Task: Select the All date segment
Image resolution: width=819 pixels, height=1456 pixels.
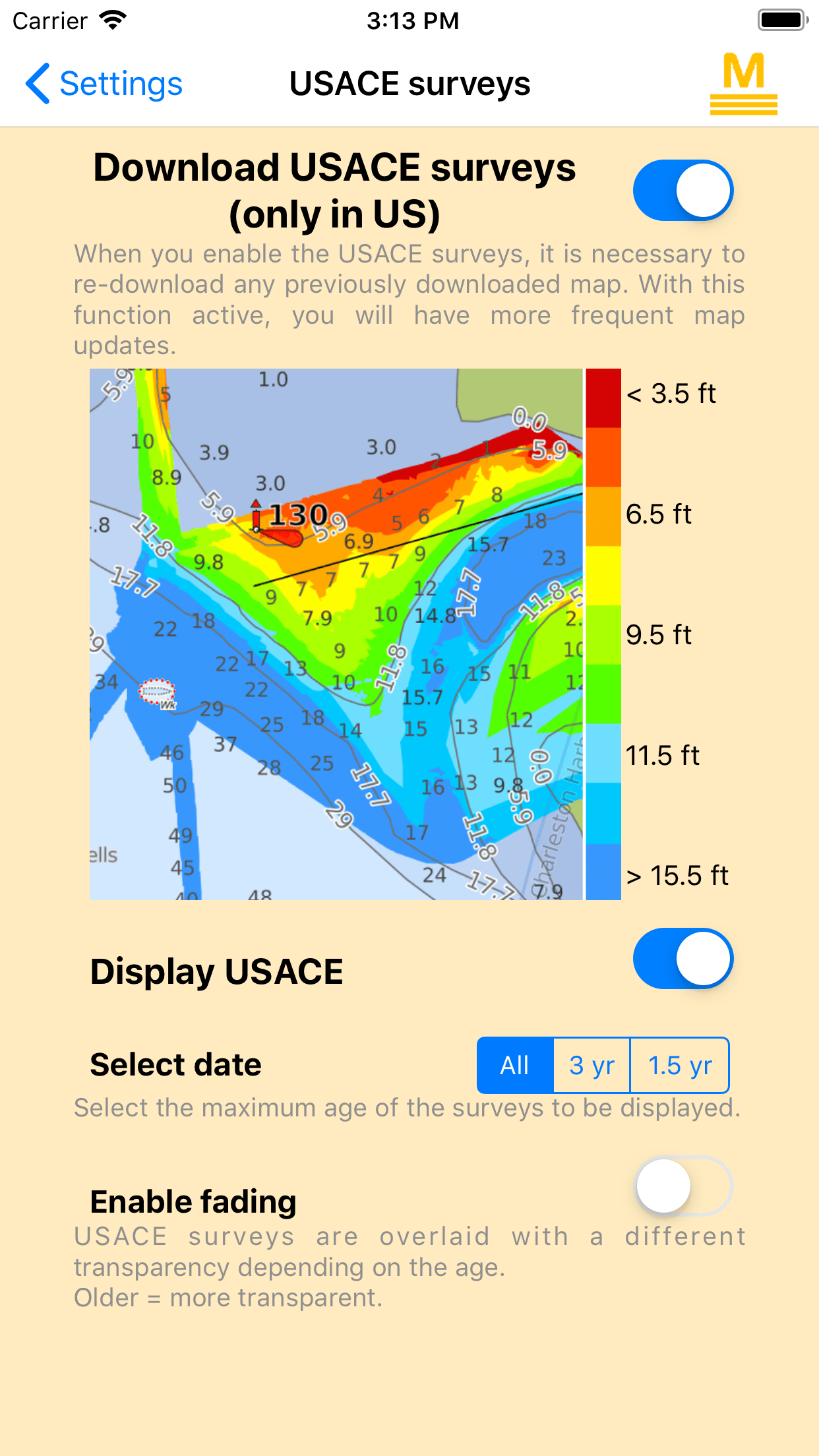Action: pos(515,1065)
